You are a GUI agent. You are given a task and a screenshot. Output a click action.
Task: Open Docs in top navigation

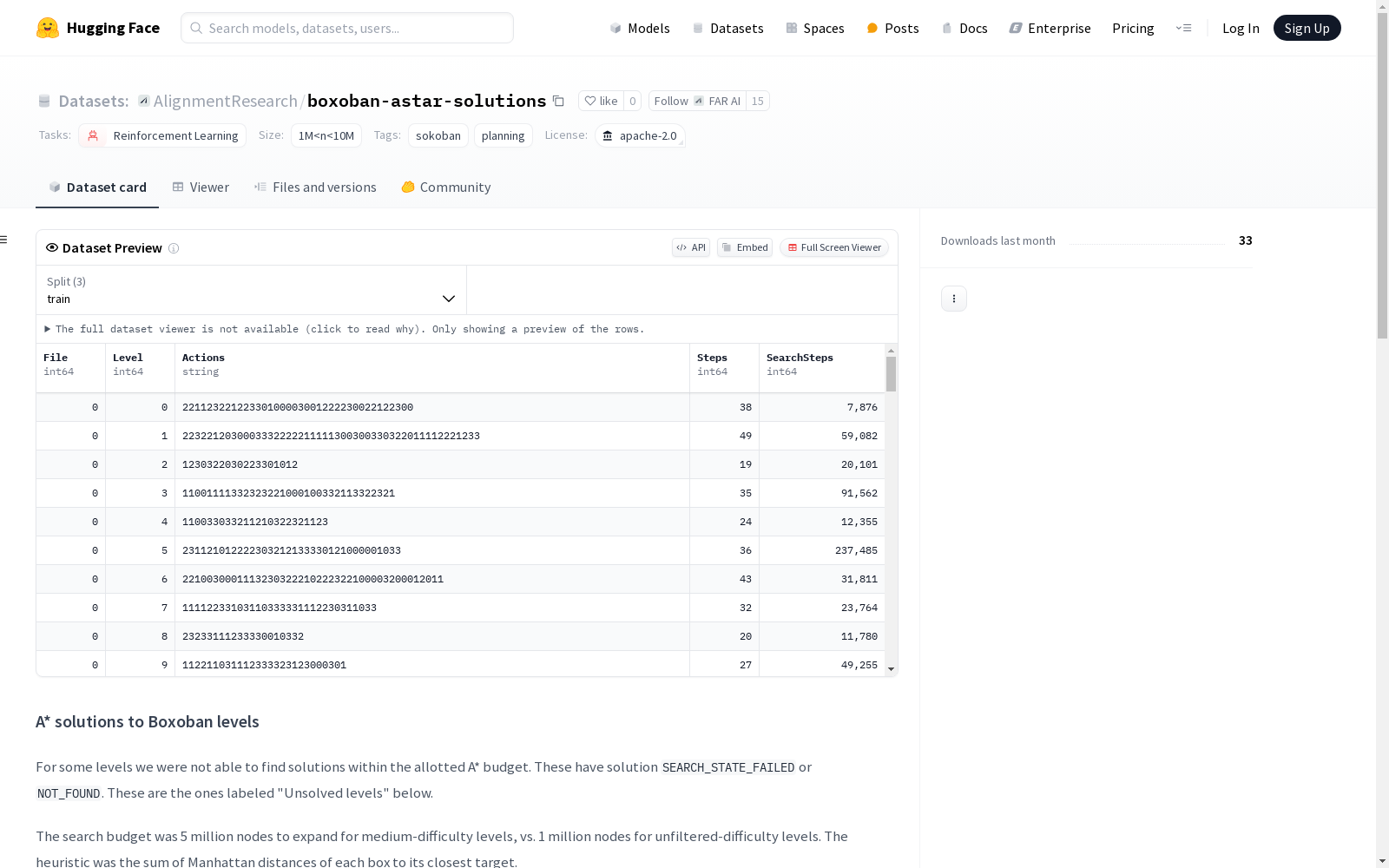point(964,28)
